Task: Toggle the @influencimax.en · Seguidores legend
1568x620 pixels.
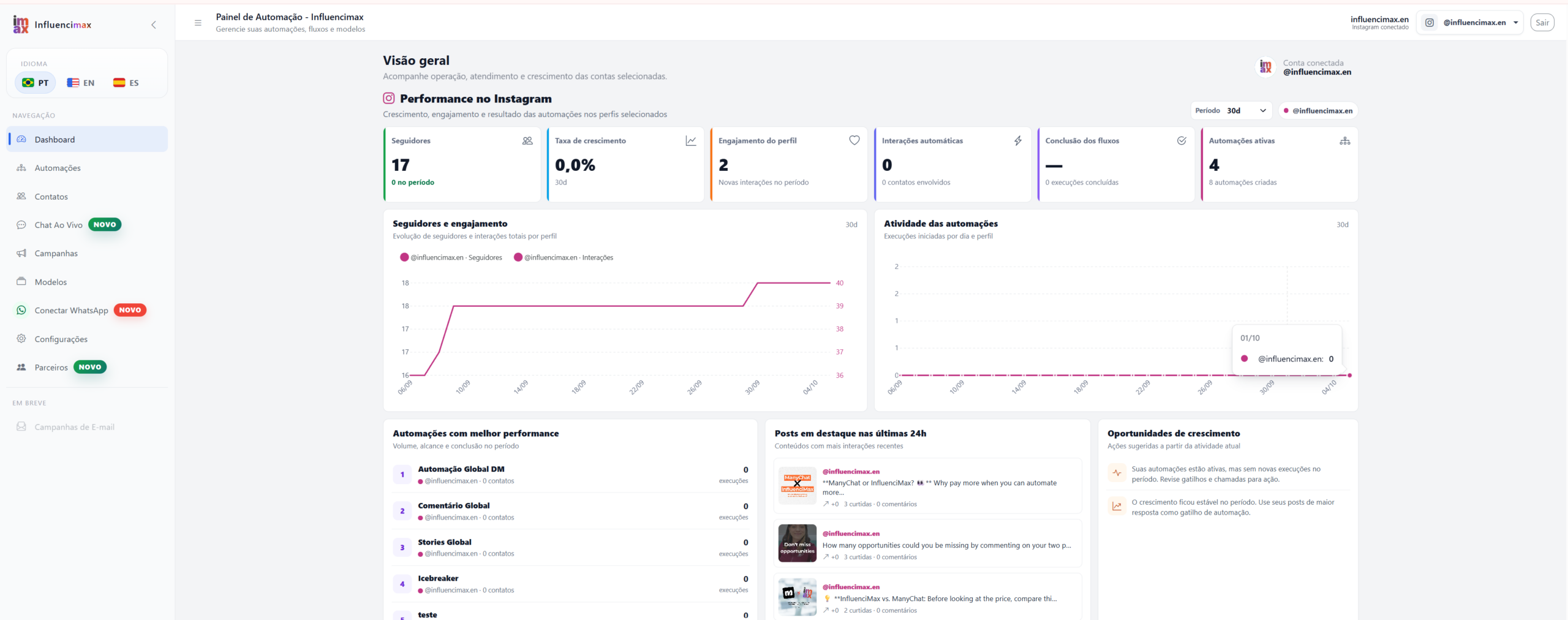Action: tap(451, 257)
